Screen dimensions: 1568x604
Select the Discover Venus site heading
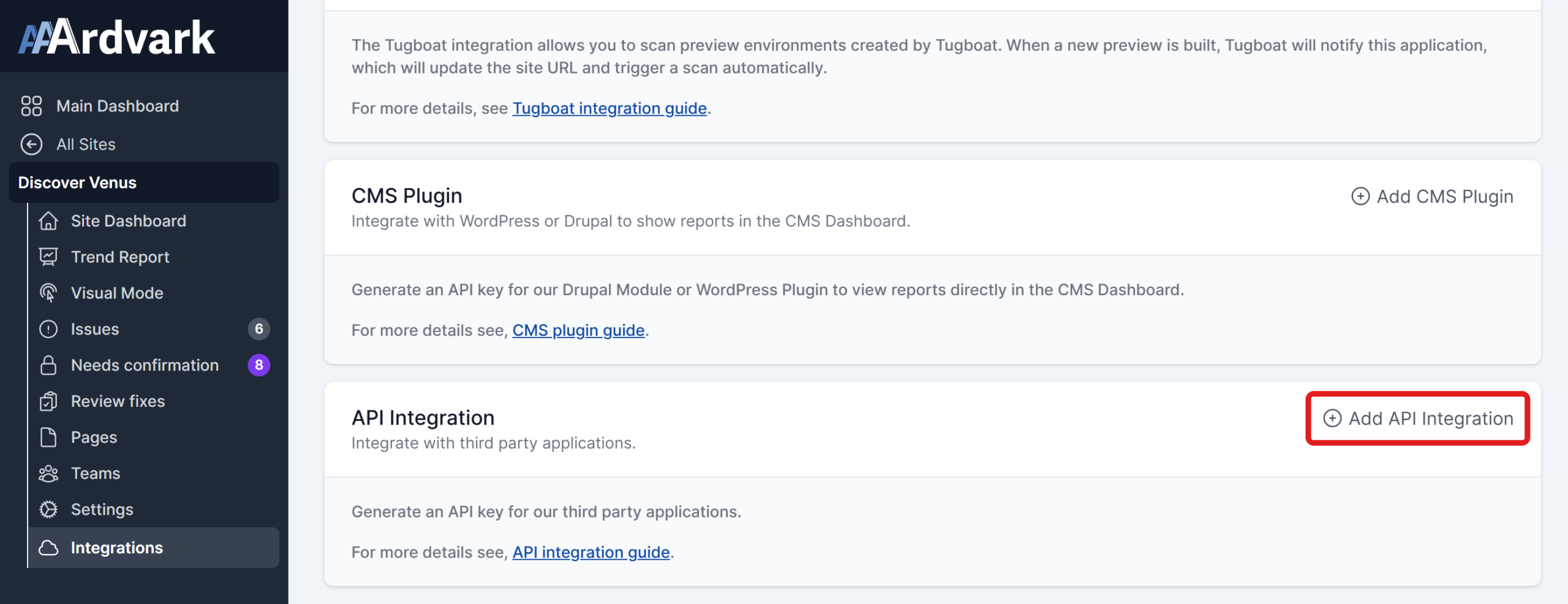click(x=144, y=183)
